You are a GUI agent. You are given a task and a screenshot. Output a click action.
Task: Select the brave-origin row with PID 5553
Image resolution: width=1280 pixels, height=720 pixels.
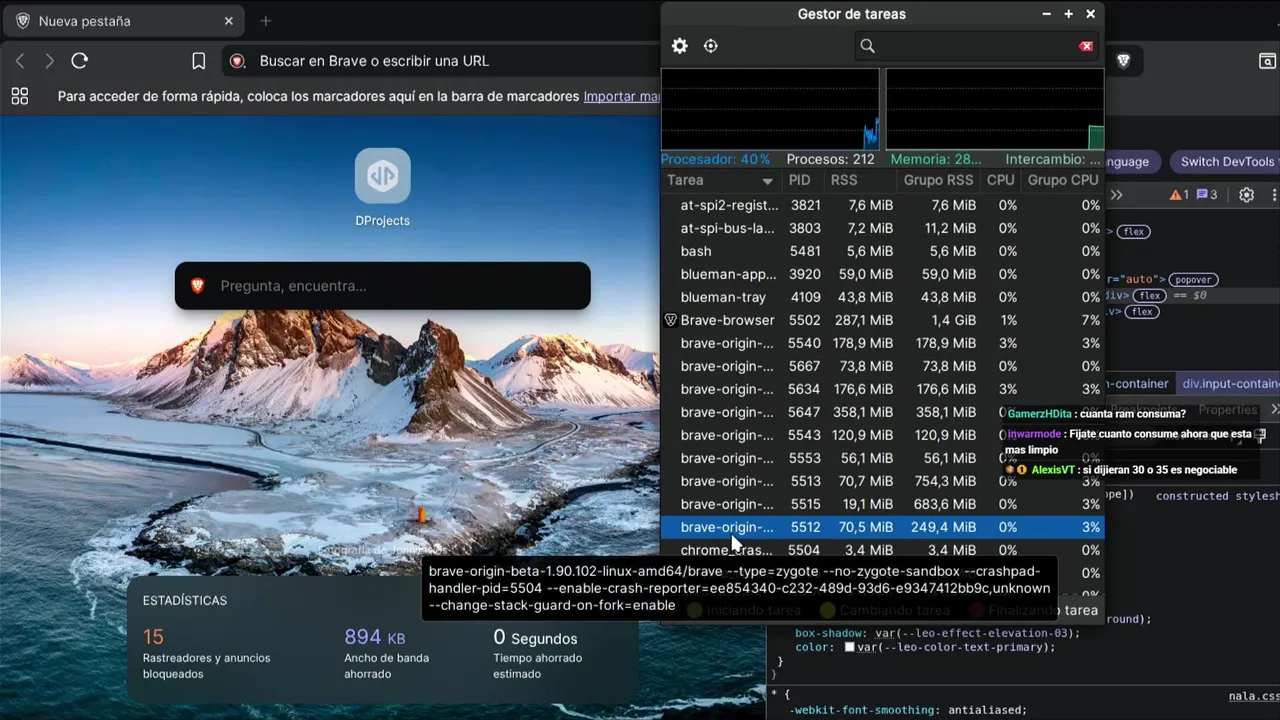[883, 458]
